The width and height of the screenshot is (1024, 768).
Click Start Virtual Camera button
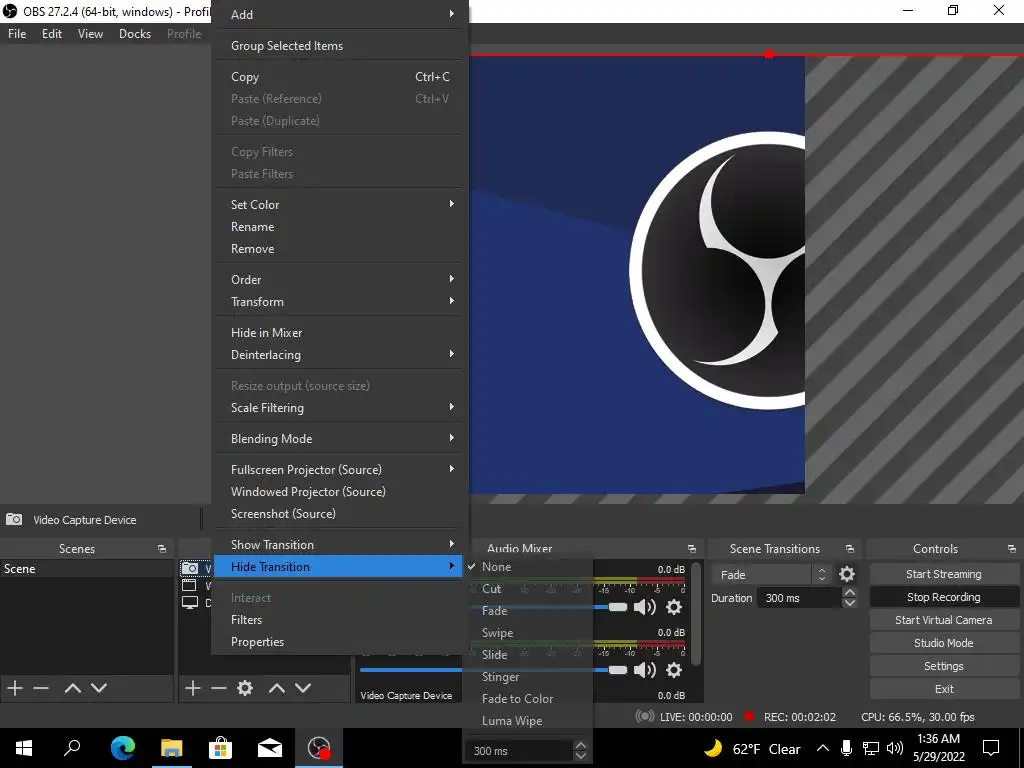(x=944, y=620)
